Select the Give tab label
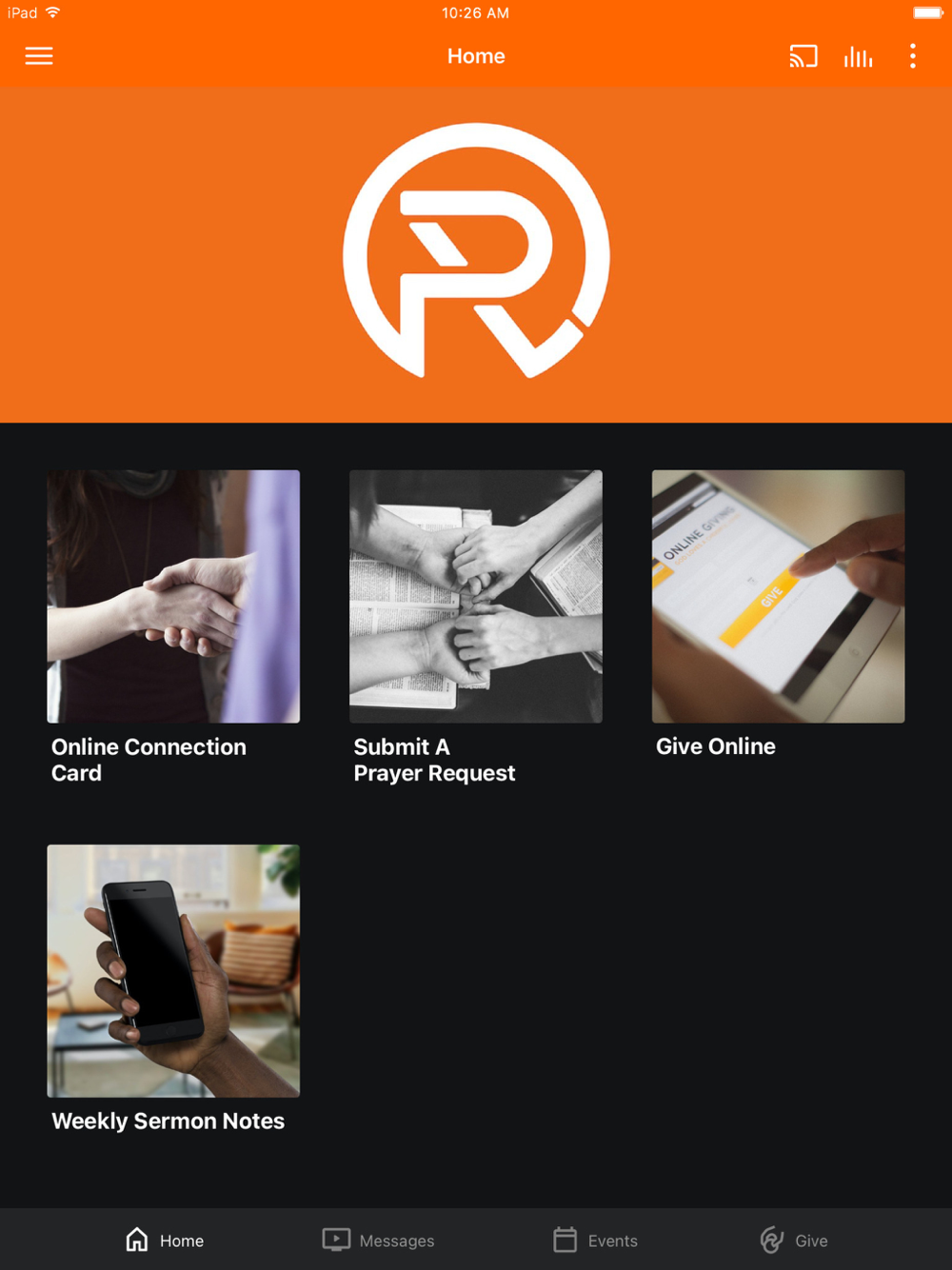 click(x=811, y=1240)
